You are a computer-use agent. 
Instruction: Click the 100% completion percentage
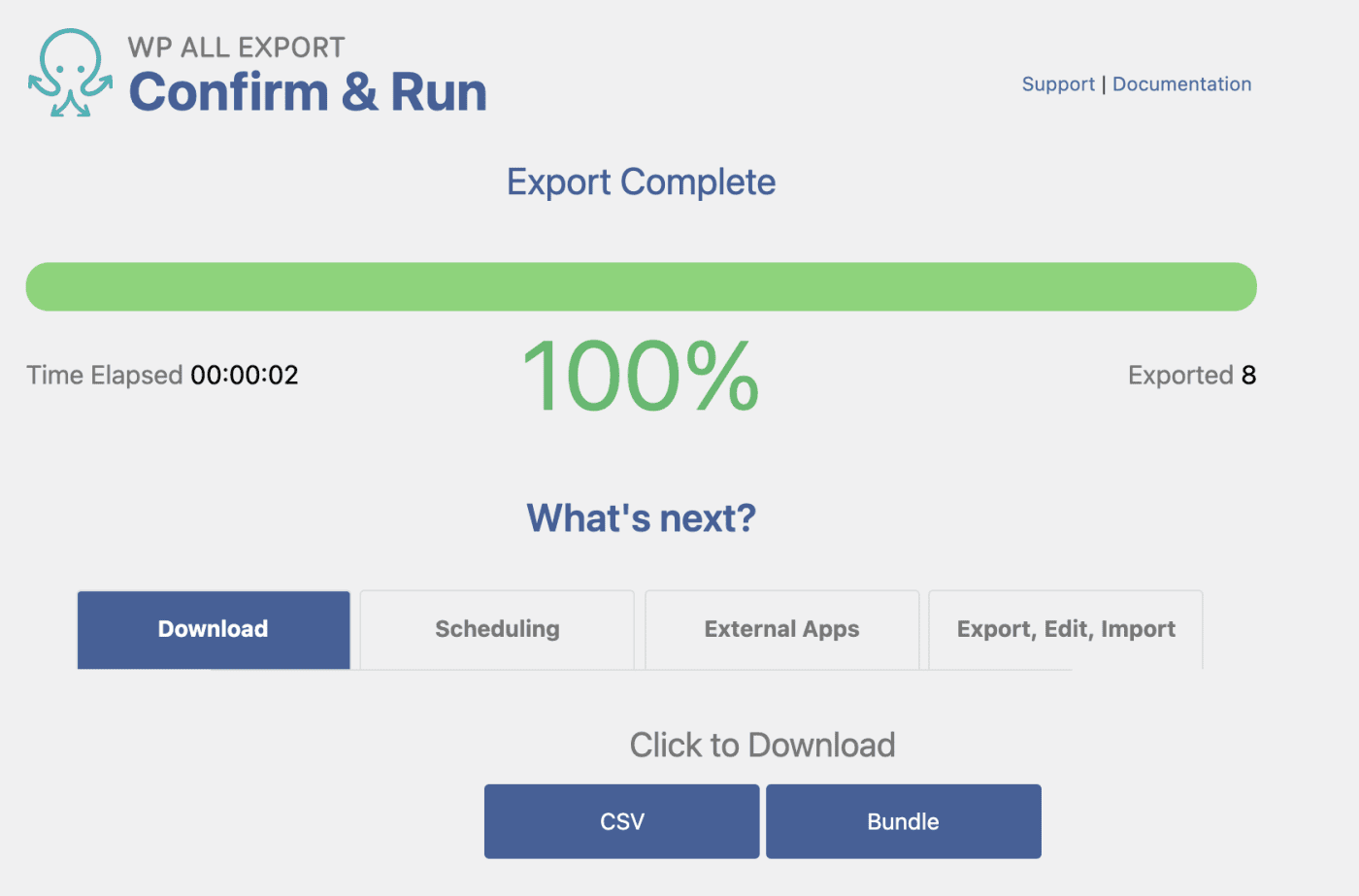click(641, 377)
